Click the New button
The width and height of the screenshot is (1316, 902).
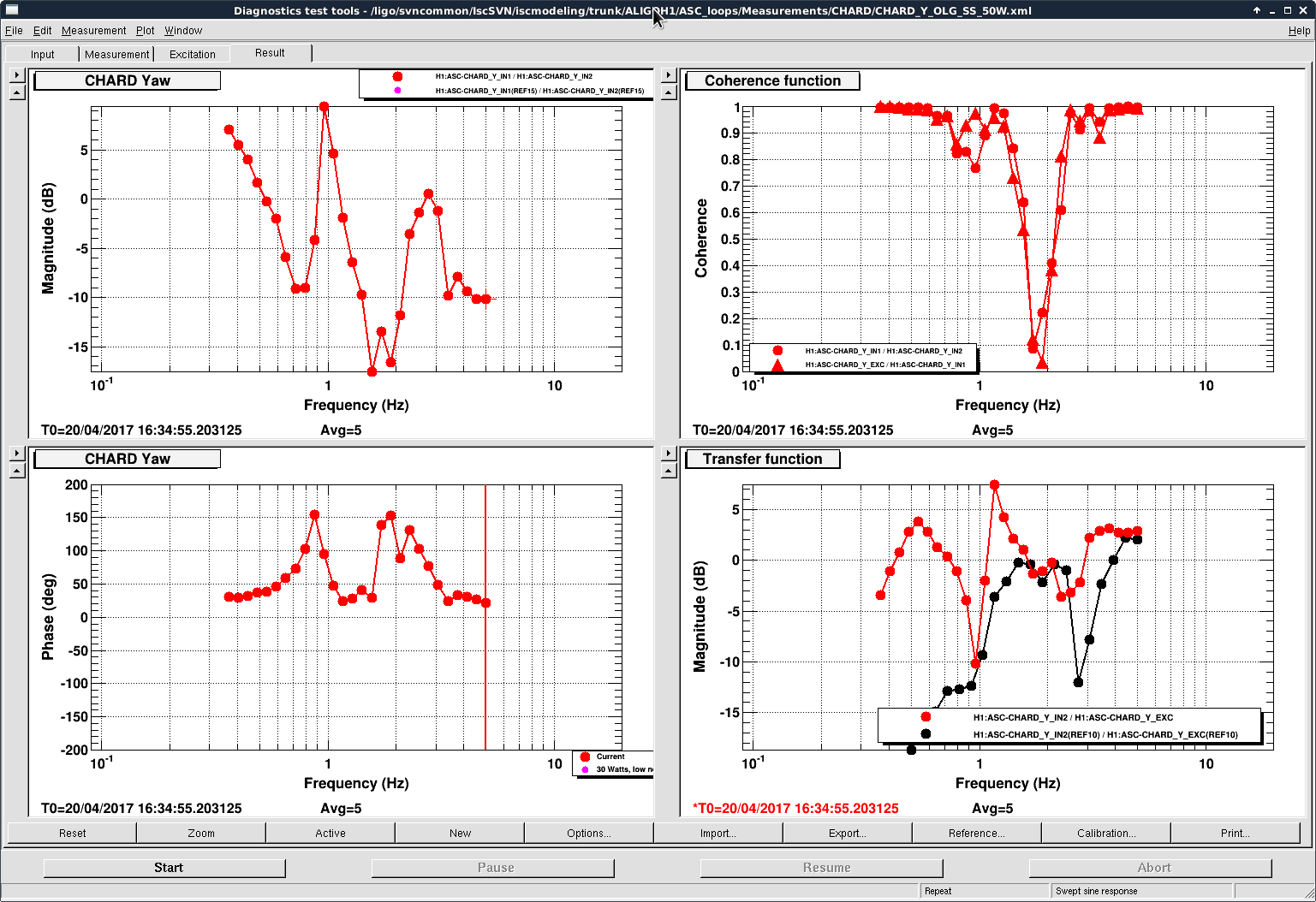460,833
